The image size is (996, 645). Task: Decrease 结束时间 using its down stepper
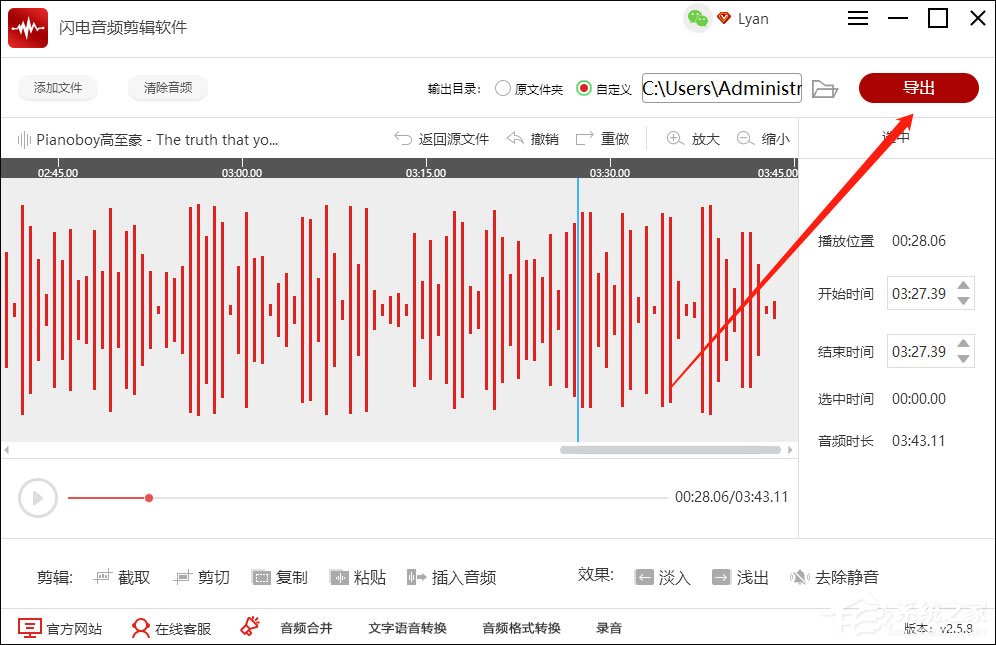[x=962, y=359]
